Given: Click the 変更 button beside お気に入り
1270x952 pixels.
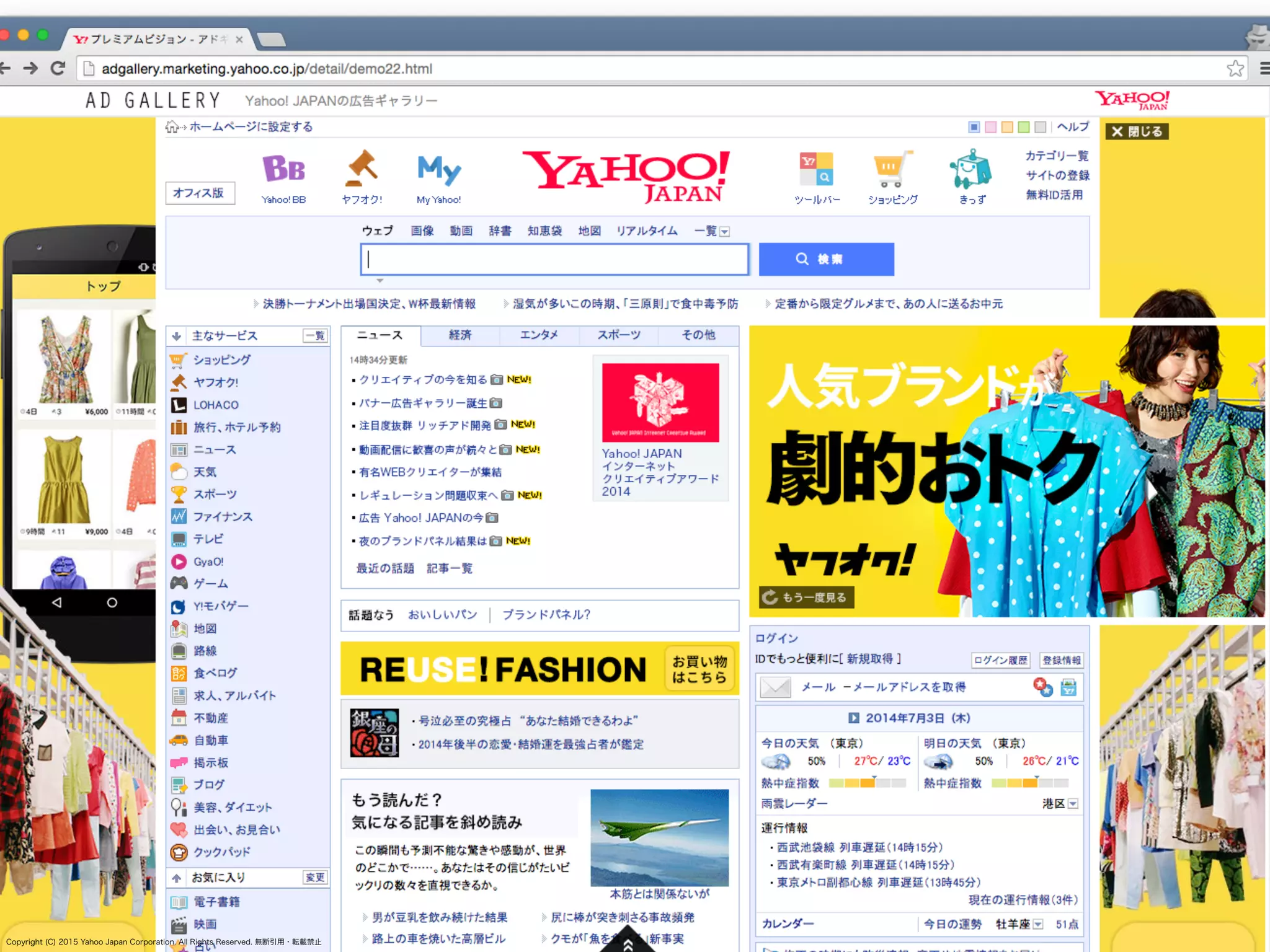Looking at the screenshot, I should (x=315, y=878).
